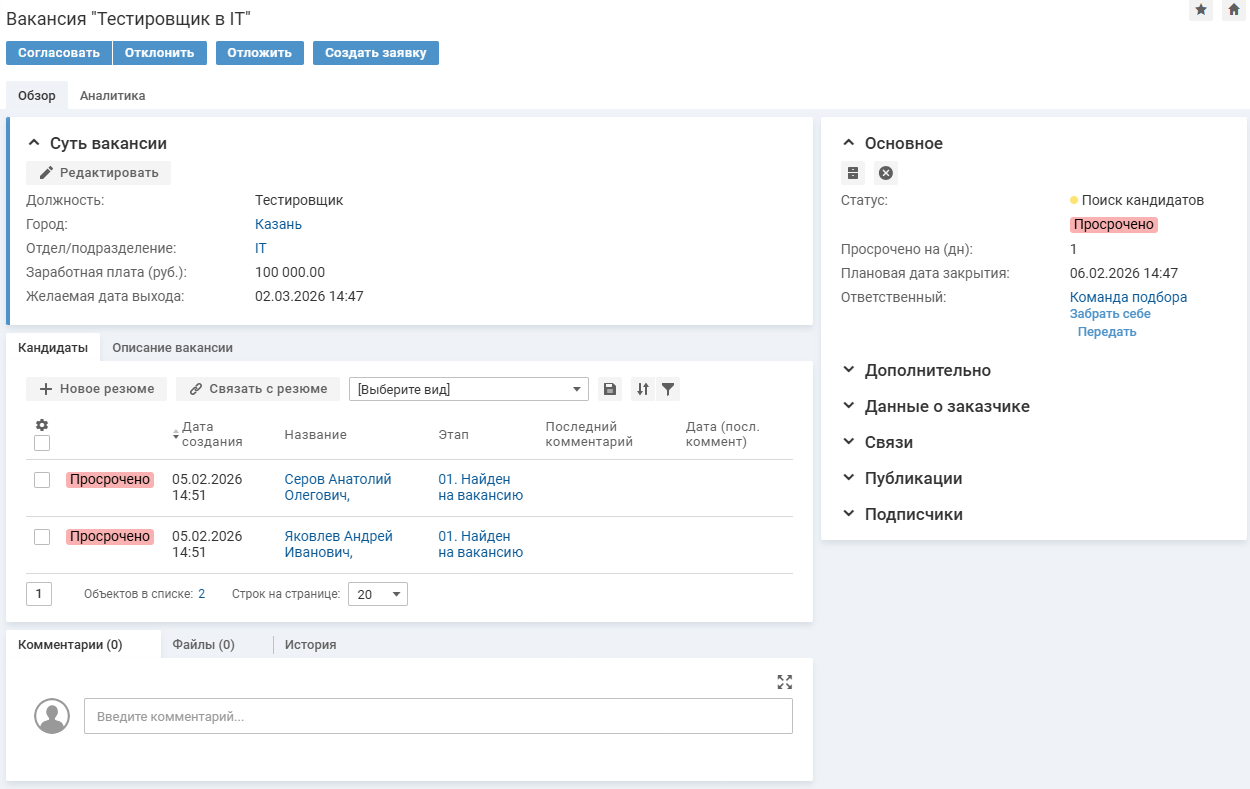Tick the checkbox for Серов Анатолий Олегович

tap(42, 480)
